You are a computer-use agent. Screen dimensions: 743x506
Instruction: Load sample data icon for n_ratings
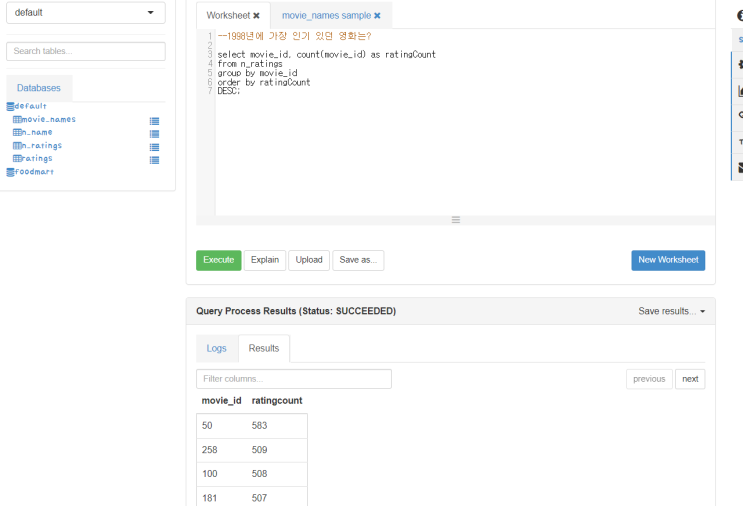[x=154, y=147]
